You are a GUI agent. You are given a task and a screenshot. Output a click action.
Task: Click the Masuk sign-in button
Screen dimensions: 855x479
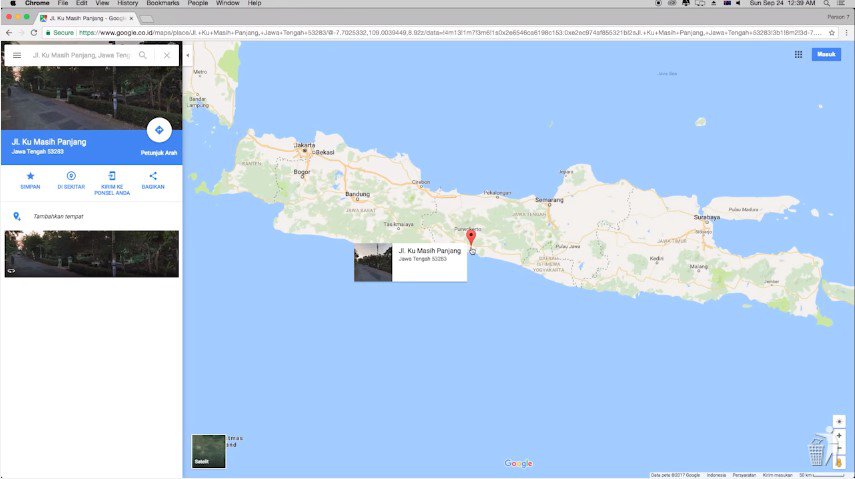coord(826,55)
